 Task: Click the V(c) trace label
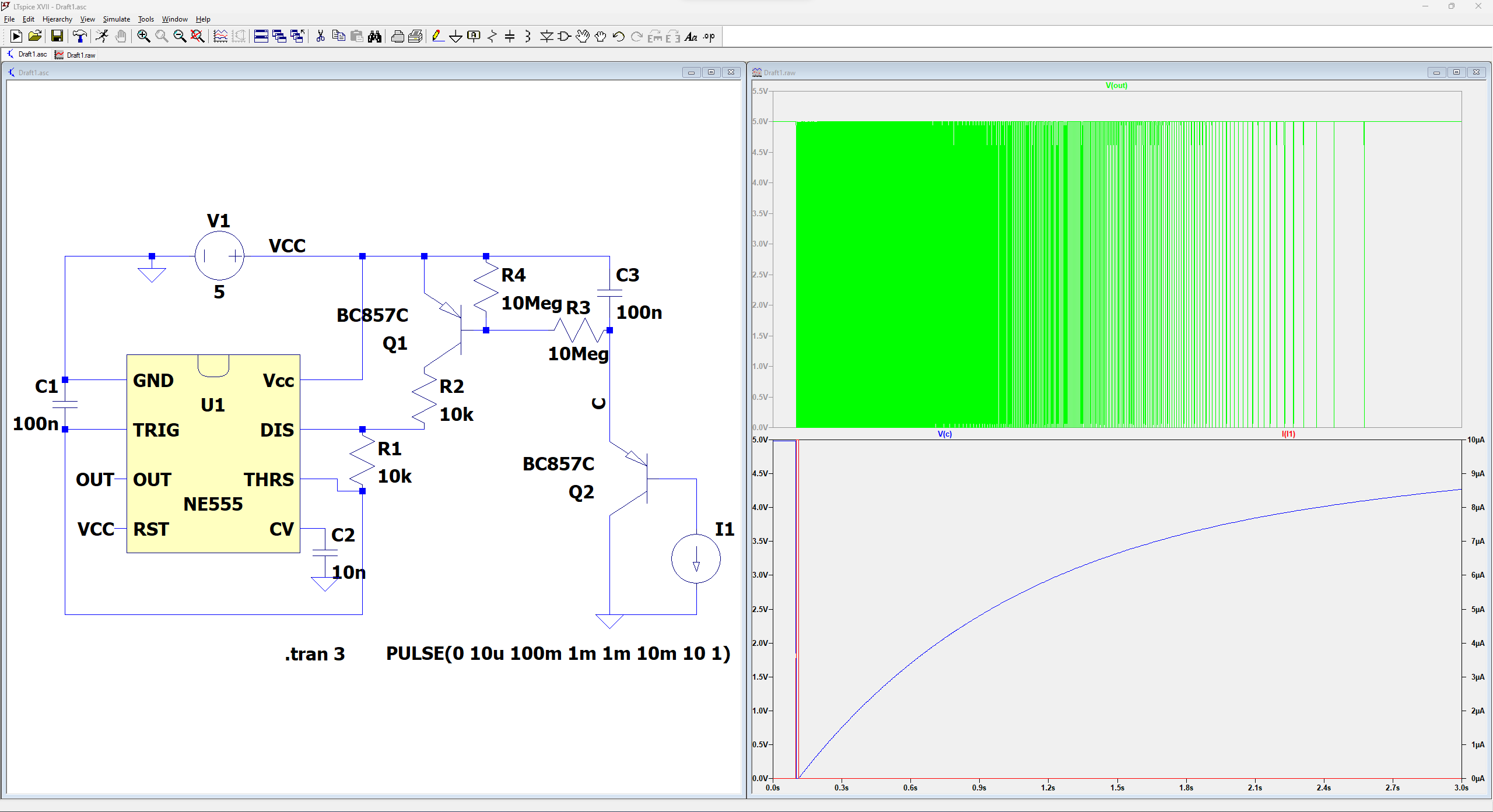tap(944, 434)
